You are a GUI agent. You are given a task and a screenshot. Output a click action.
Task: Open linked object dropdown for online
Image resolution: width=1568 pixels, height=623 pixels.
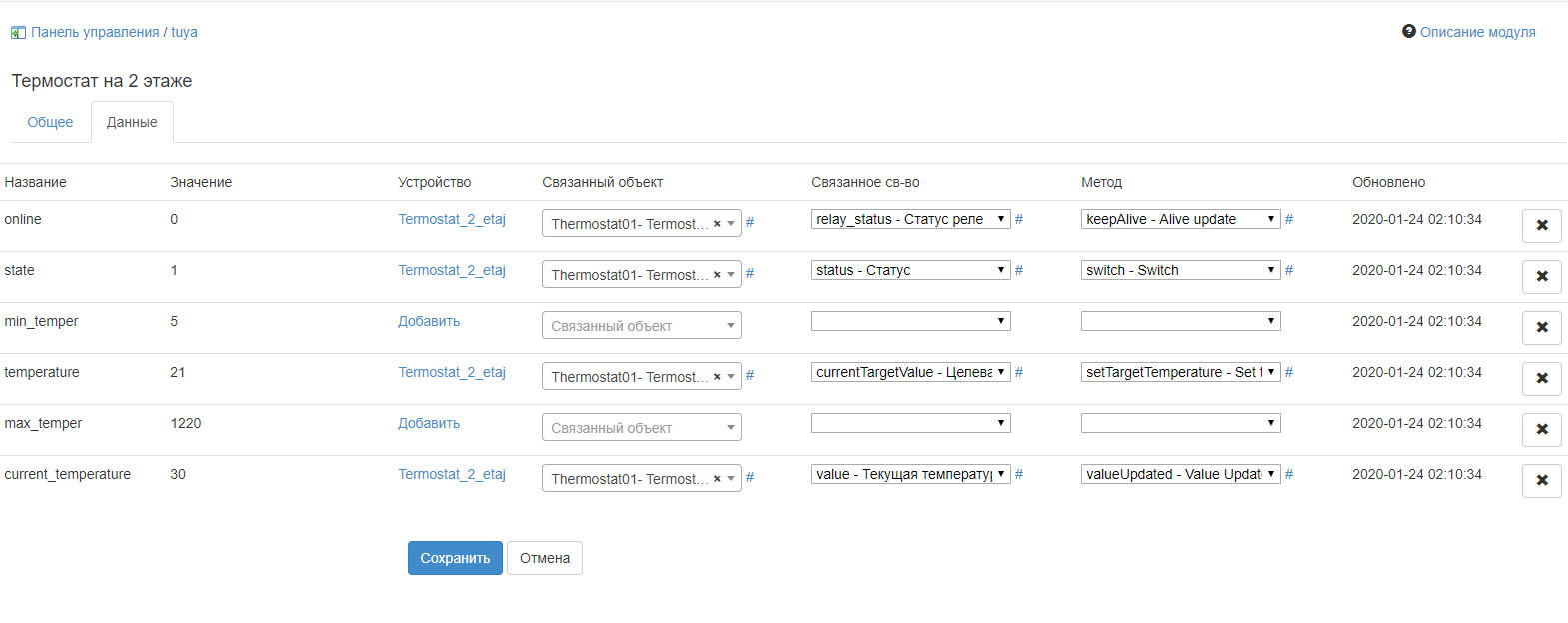coord(641,223)
